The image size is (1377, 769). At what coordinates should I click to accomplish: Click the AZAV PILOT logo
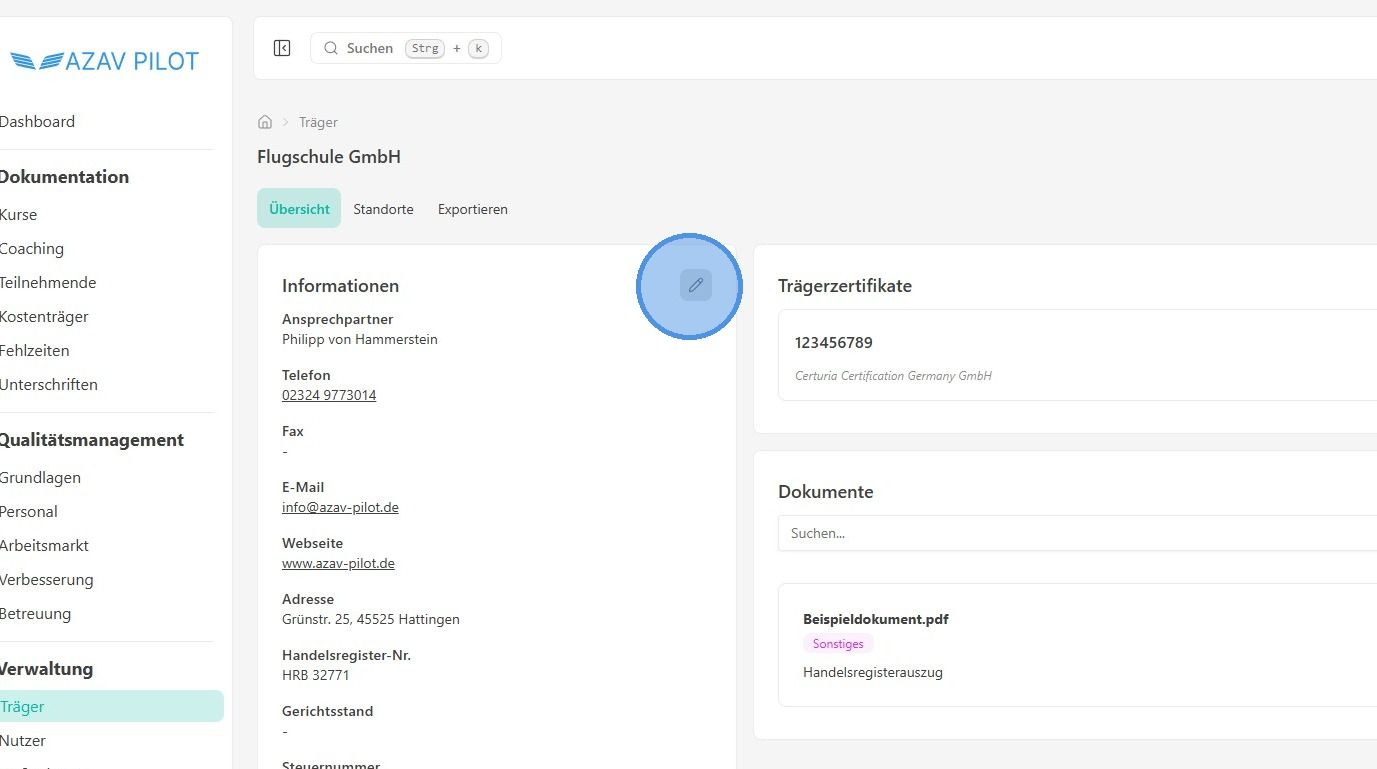[x=105, y=61]
